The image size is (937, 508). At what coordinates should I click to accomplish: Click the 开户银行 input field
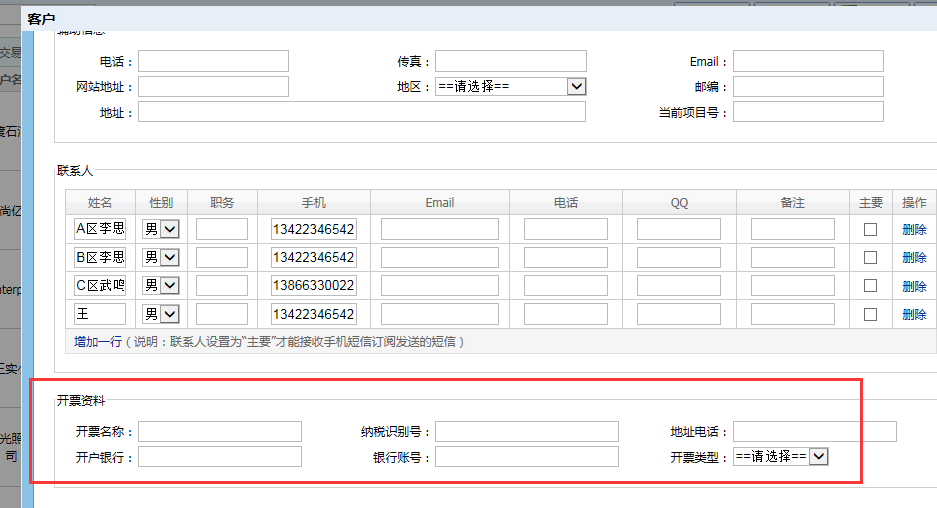tap(220, 457)
